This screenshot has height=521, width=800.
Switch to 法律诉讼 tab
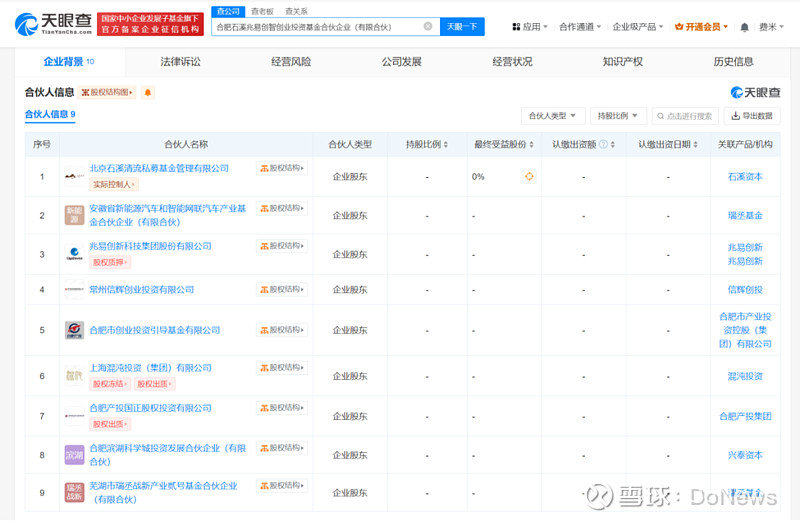click(181, 62)
